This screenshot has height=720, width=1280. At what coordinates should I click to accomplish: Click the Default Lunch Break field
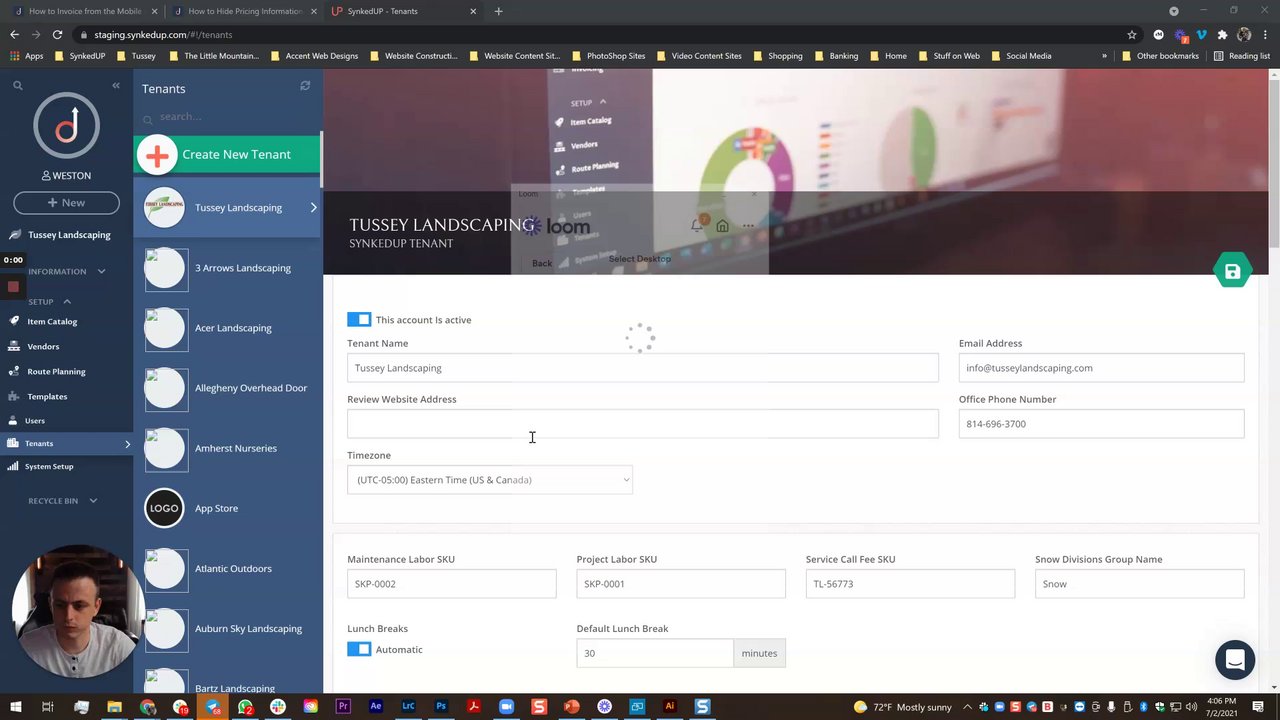[655, 653]
